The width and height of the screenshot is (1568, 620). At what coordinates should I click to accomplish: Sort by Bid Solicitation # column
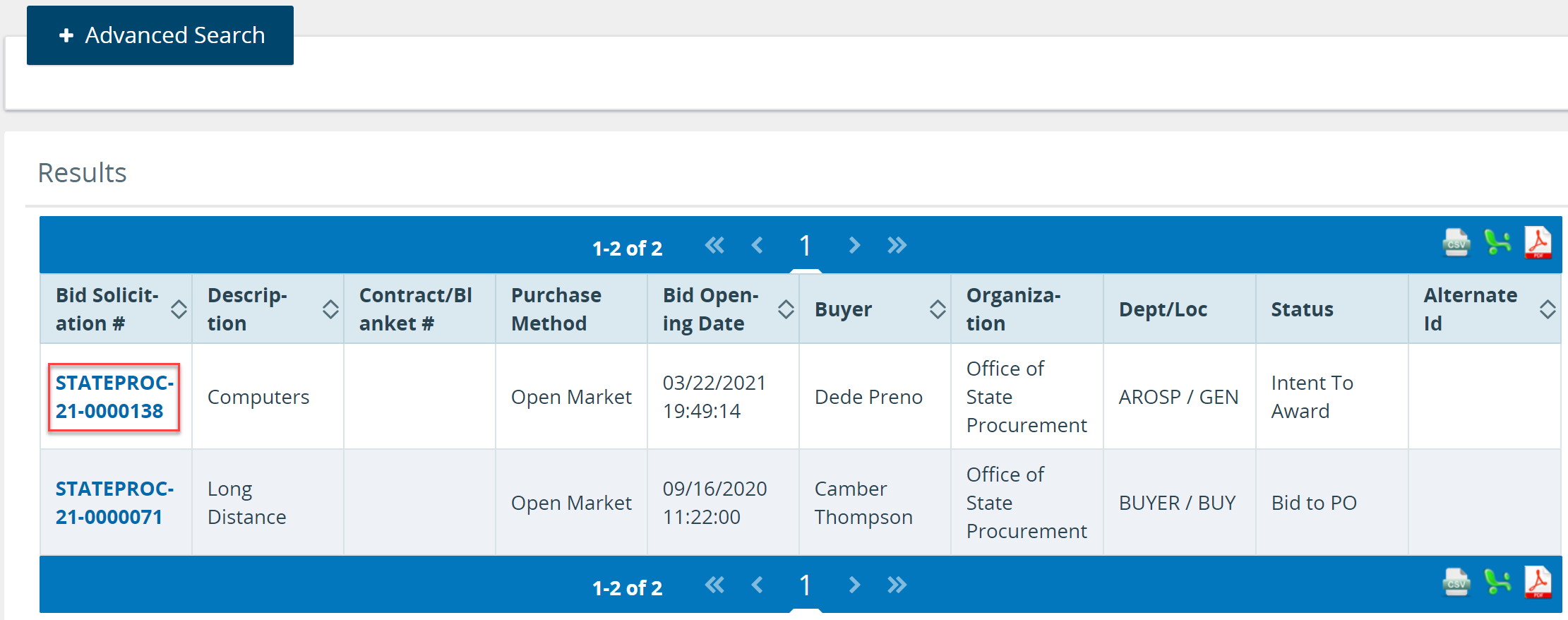[x=179, y=309]
